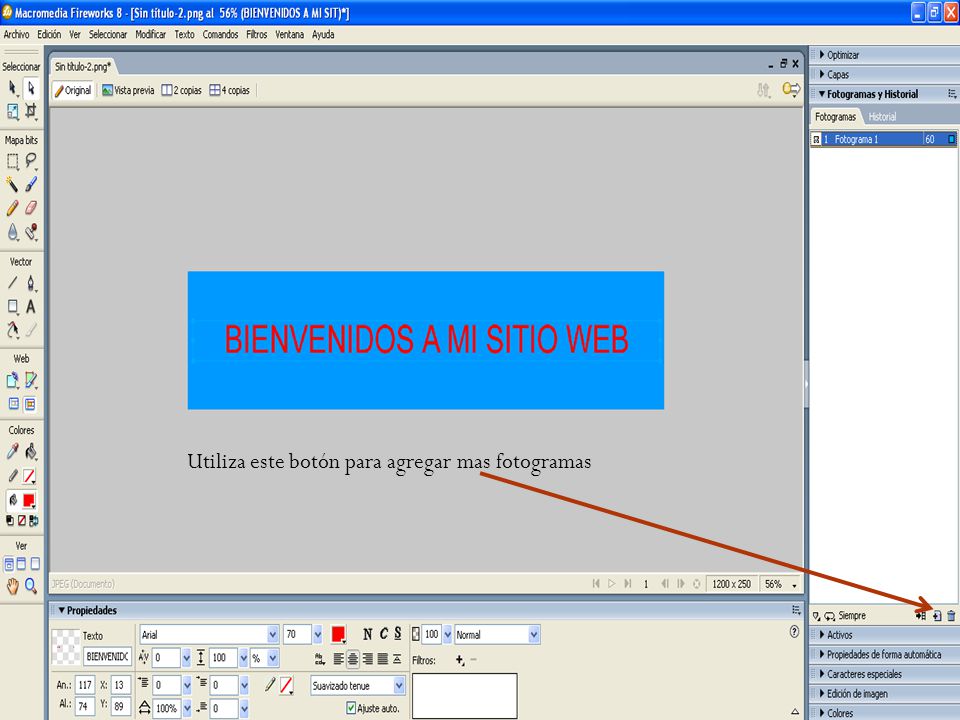Set justified text alignment

(x=383, y=659)
